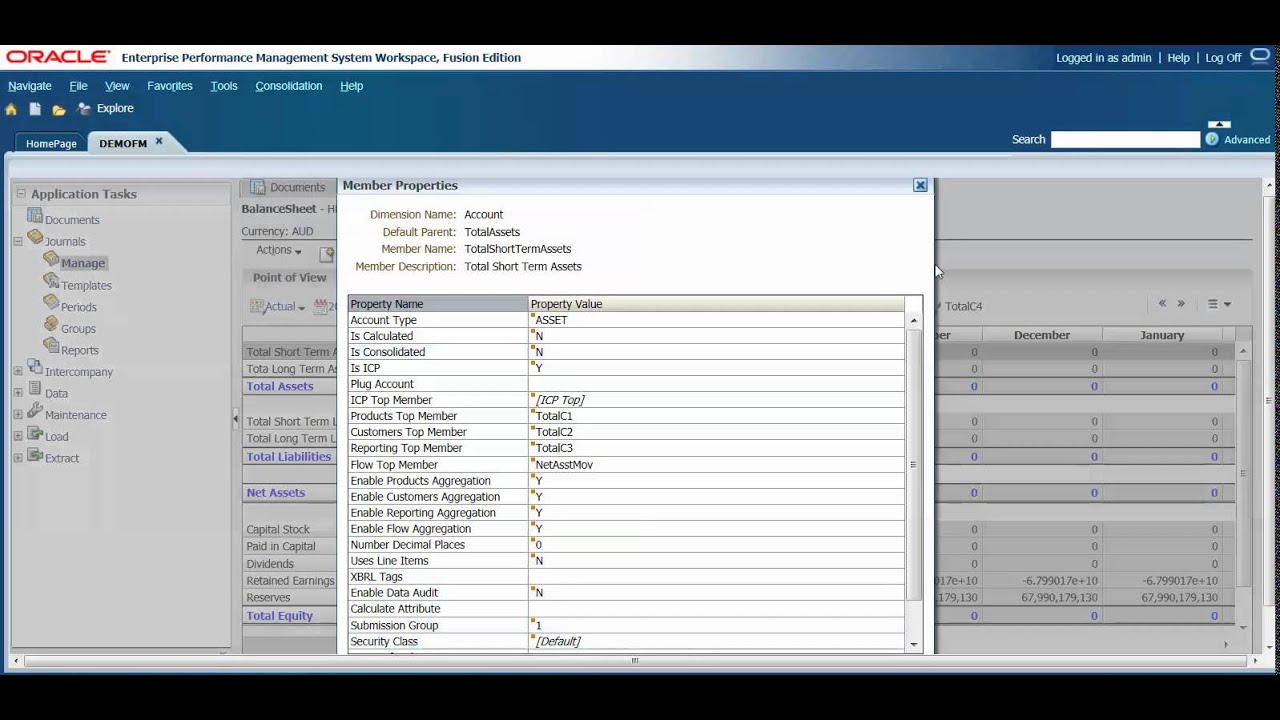Click the Advanced search link
The width and height of the screenshot is (1280, 720).
coord(1247,140)
